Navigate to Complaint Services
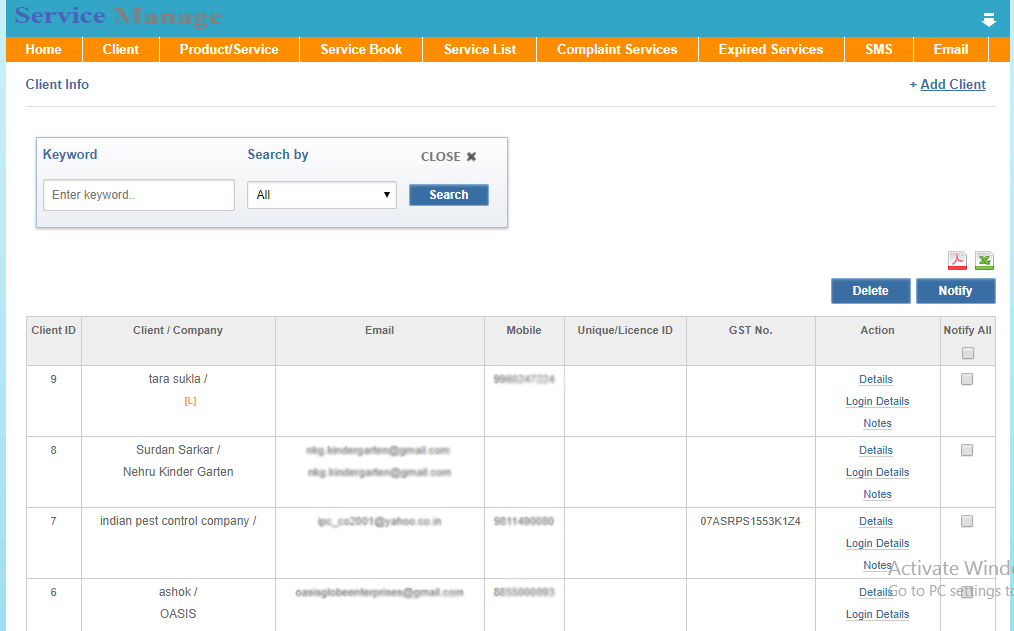The width and height of the screenshot is (1014, 631). [x=617, y=49]
